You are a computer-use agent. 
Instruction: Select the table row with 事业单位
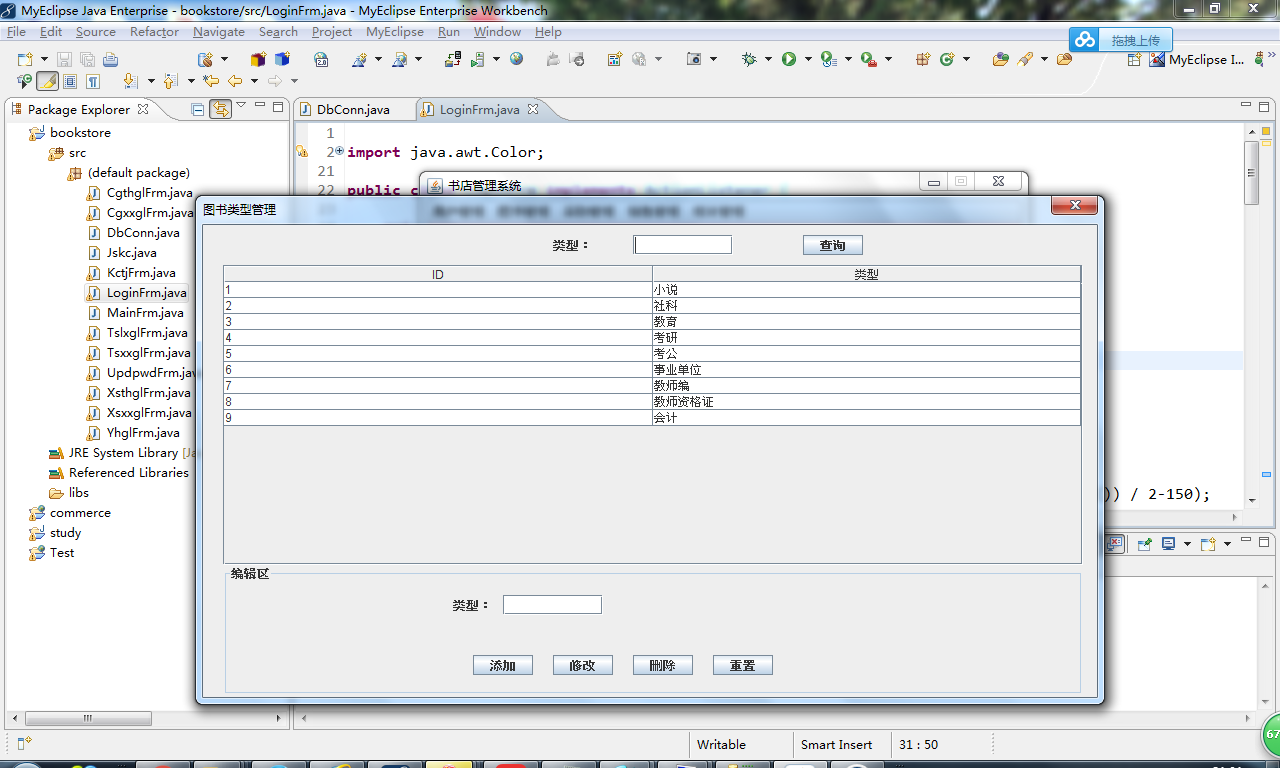(652, 370)
